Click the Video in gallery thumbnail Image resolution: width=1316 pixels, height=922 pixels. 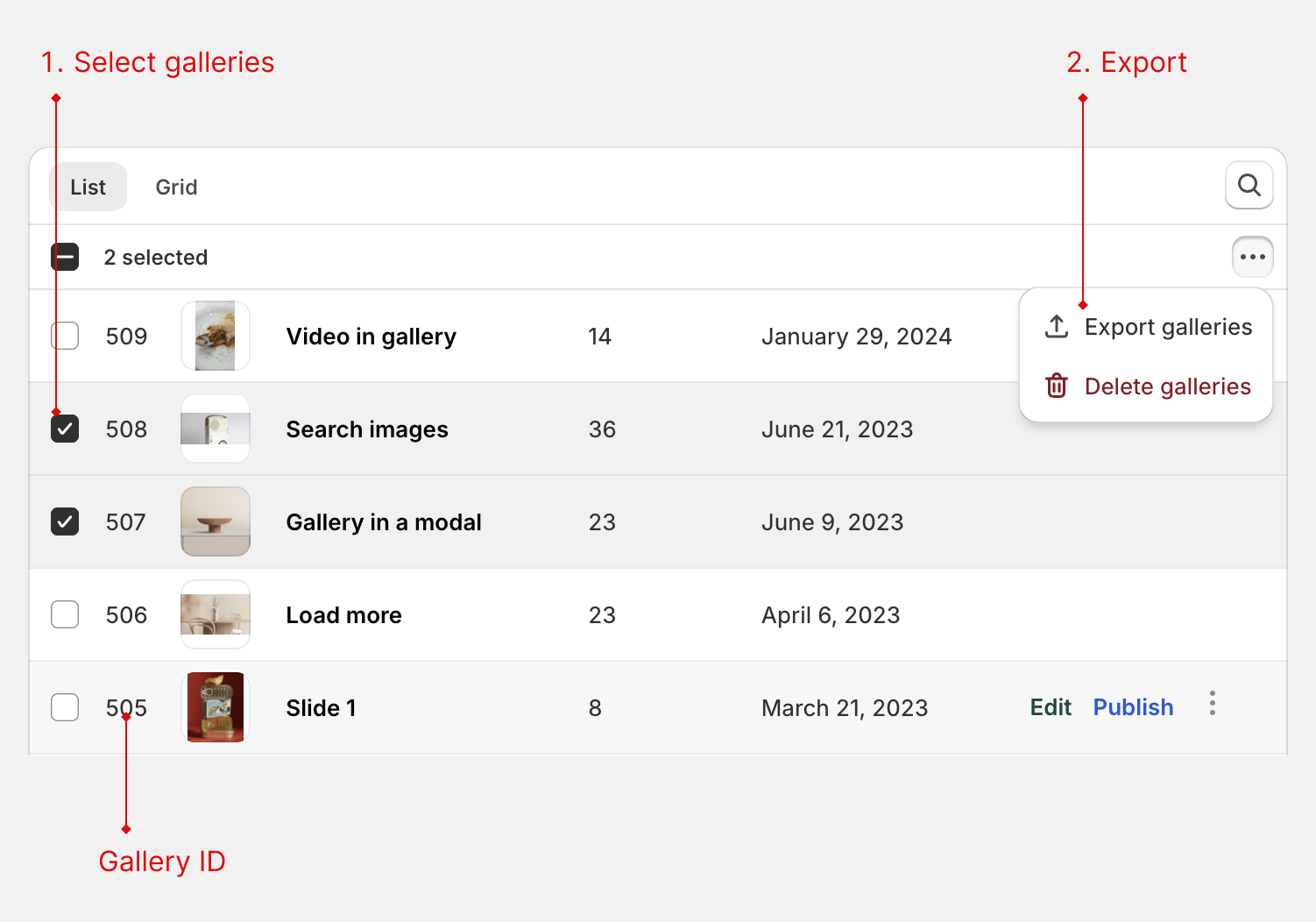(215, 336)
